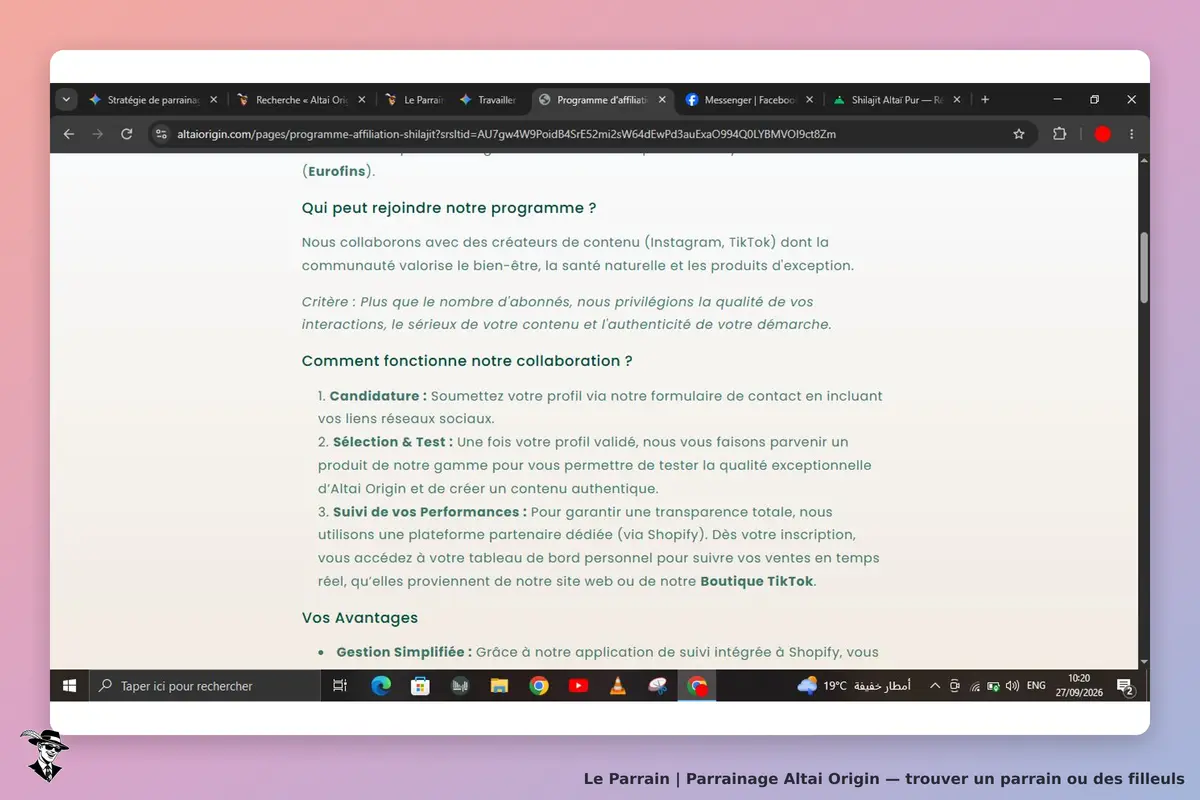Go back to the previous page
The image size is (1200, 800).
click(x=69, y=134)
